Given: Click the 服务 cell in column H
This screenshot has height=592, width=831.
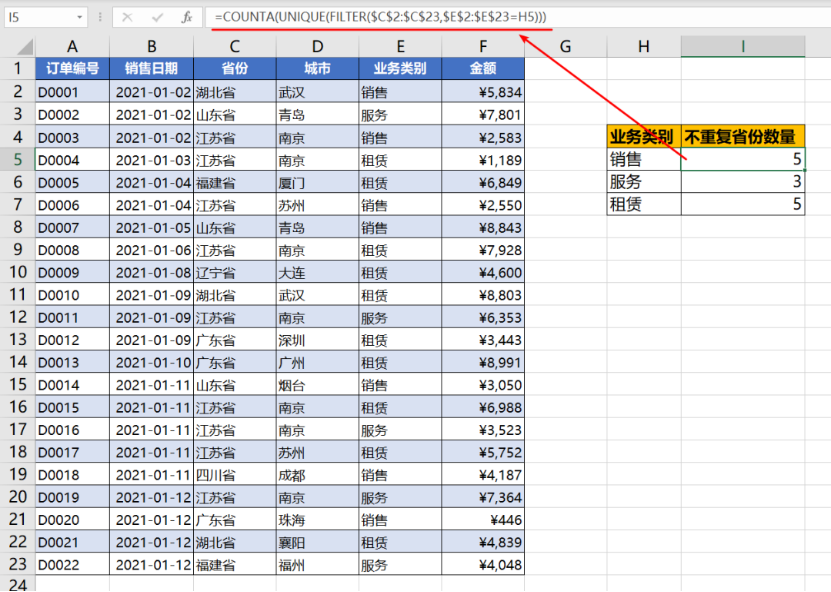Looking at the screenshot, I should pyautogui.click(x=643, y=182).
